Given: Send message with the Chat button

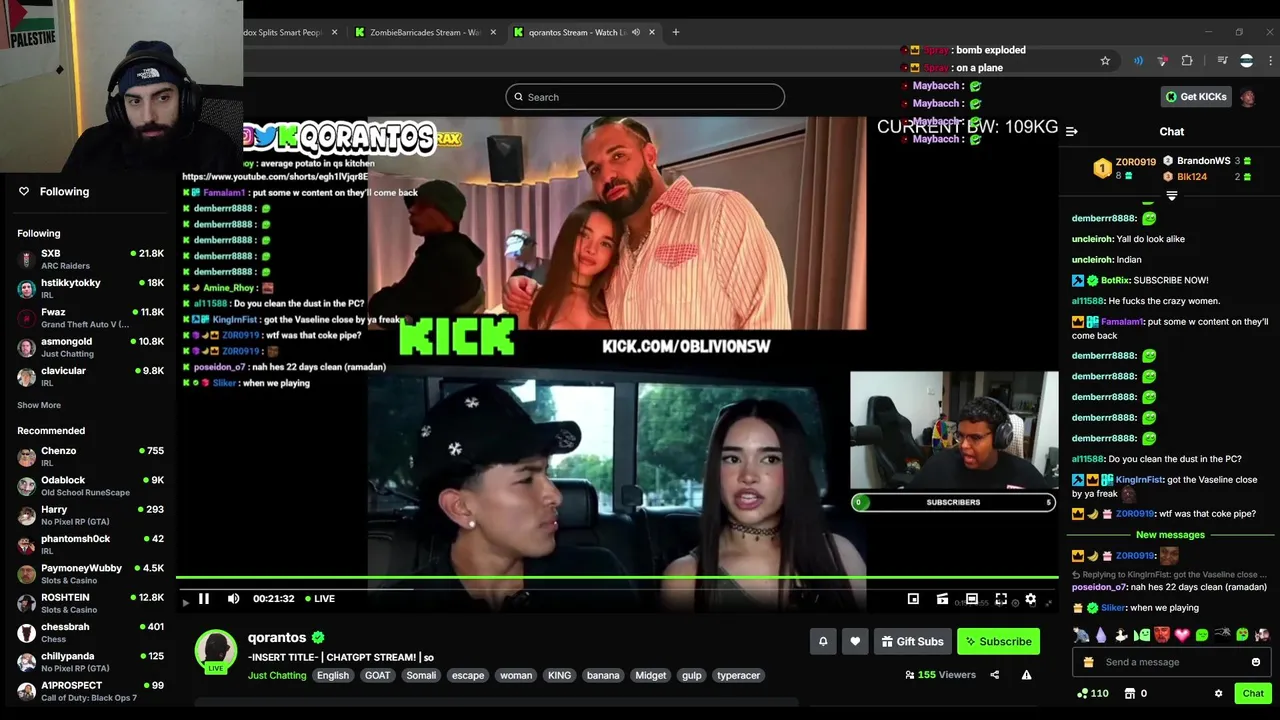Looking at the screenshot, I should pos(1253,693).
